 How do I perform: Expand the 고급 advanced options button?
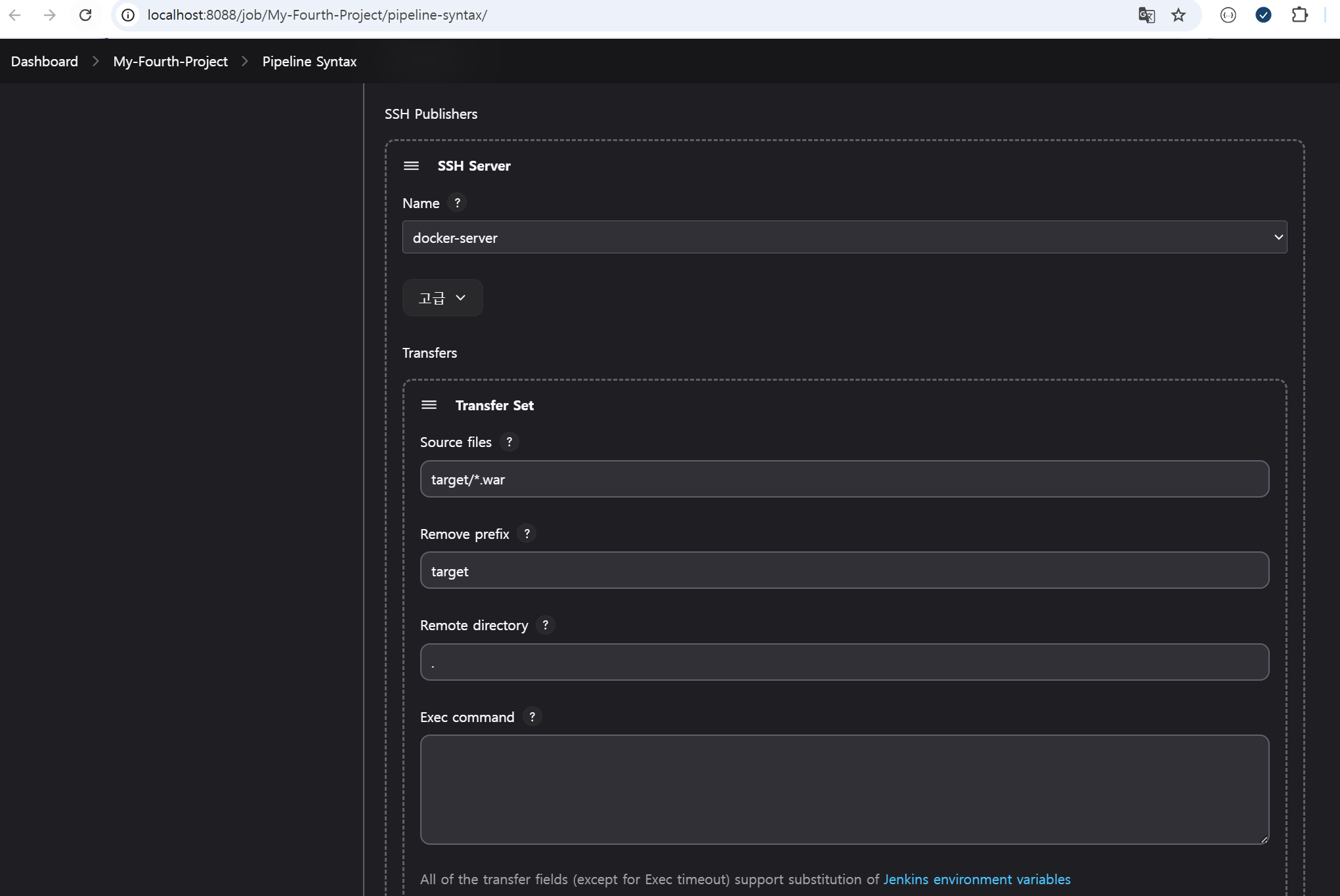[442, 298]
